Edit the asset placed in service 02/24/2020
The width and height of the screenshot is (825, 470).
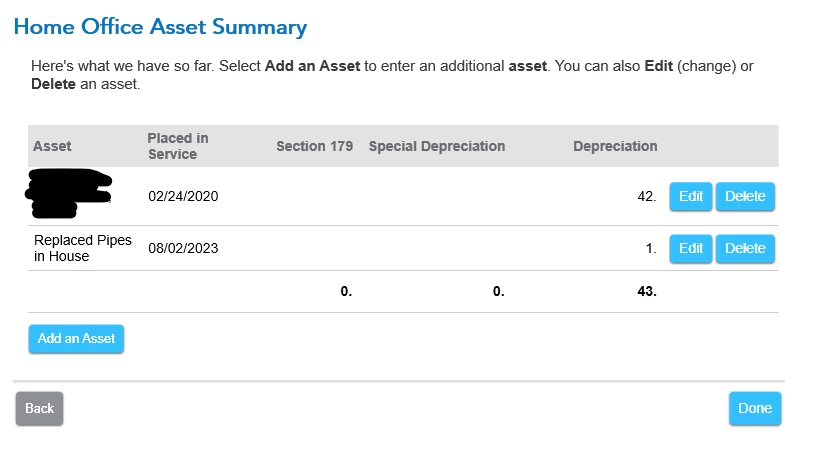[690, 196]
